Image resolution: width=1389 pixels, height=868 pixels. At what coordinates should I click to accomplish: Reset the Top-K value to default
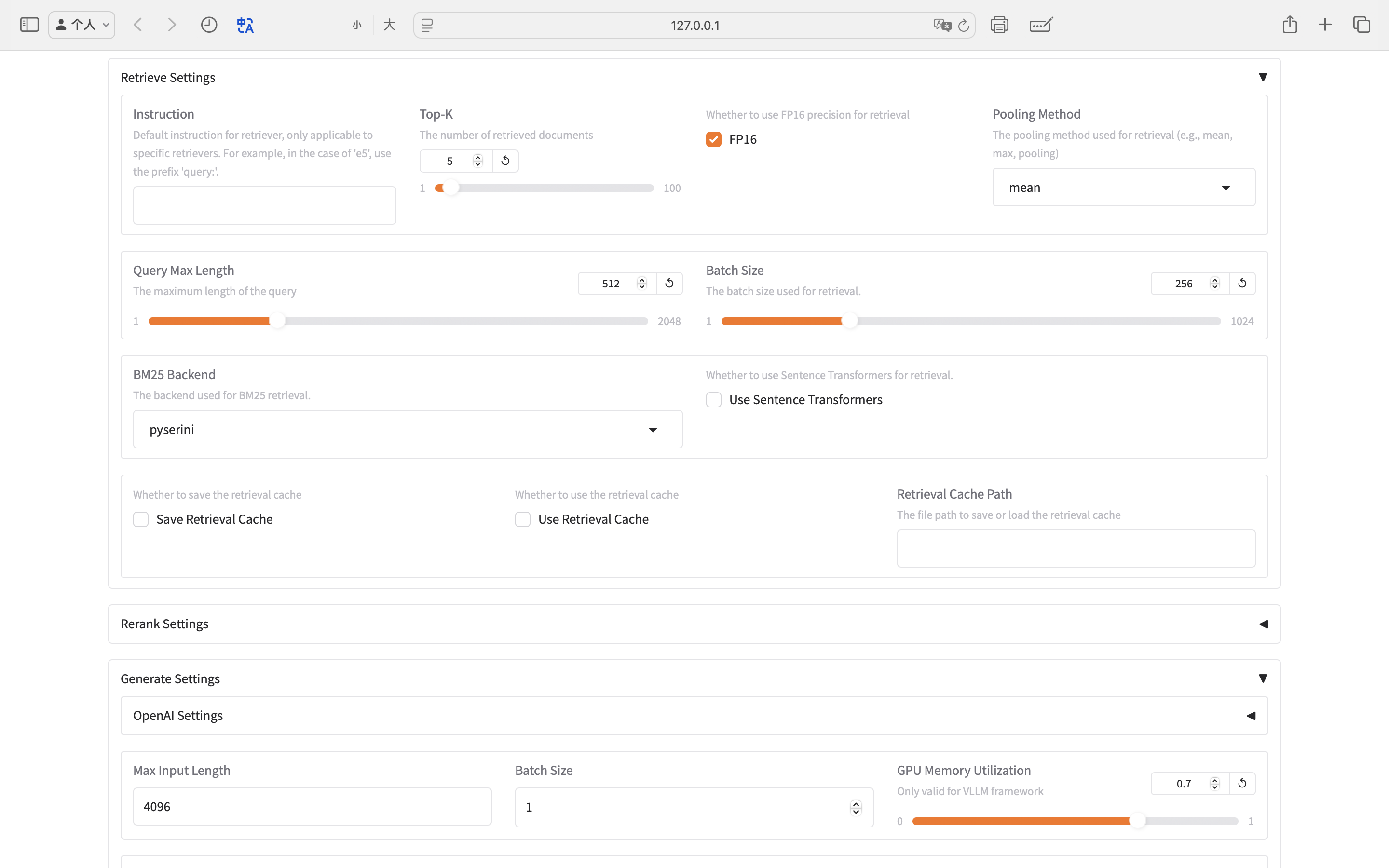pos(505,161)
